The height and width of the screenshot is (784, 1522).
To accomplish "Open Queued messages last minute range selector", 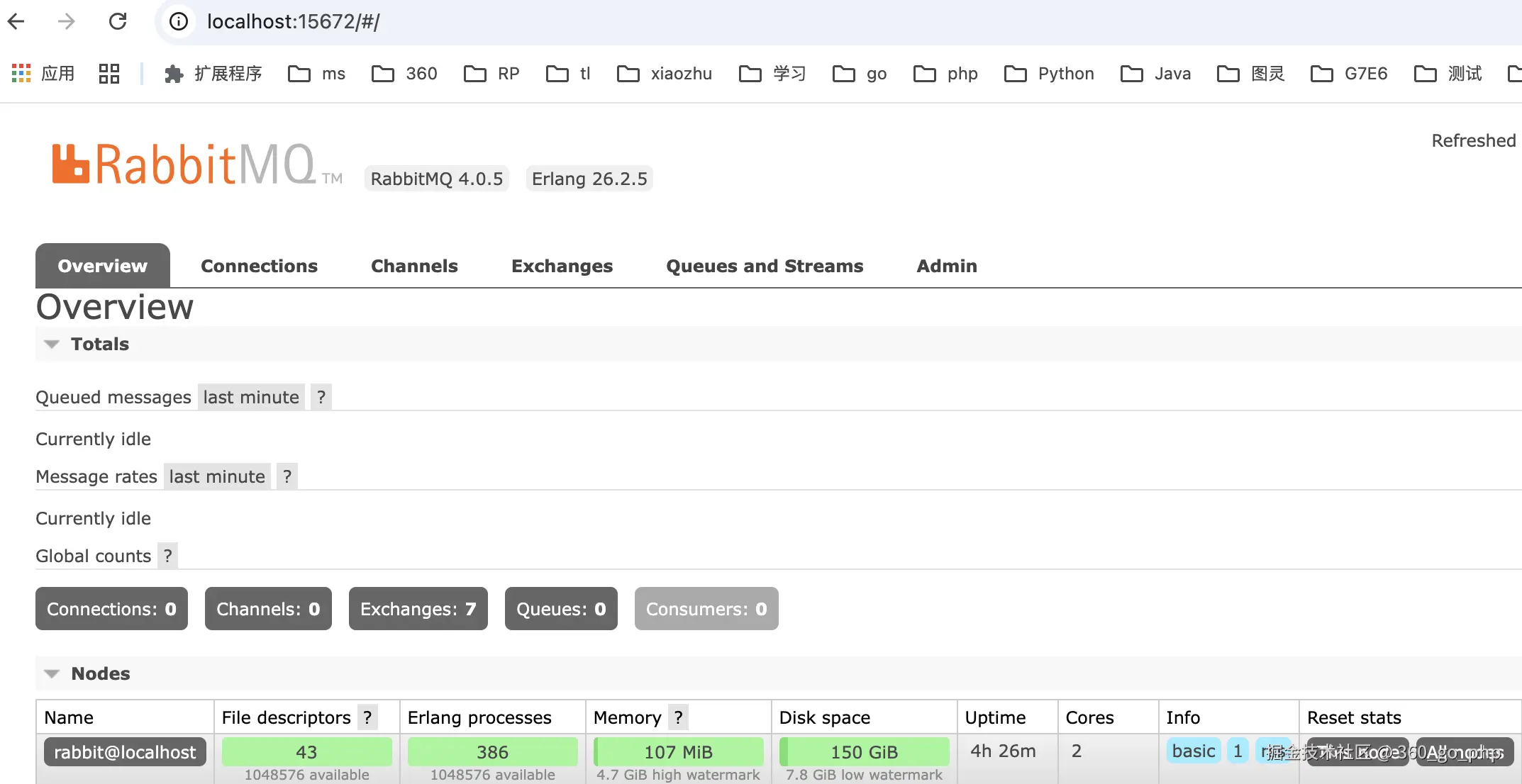I will tap(251, 397).
